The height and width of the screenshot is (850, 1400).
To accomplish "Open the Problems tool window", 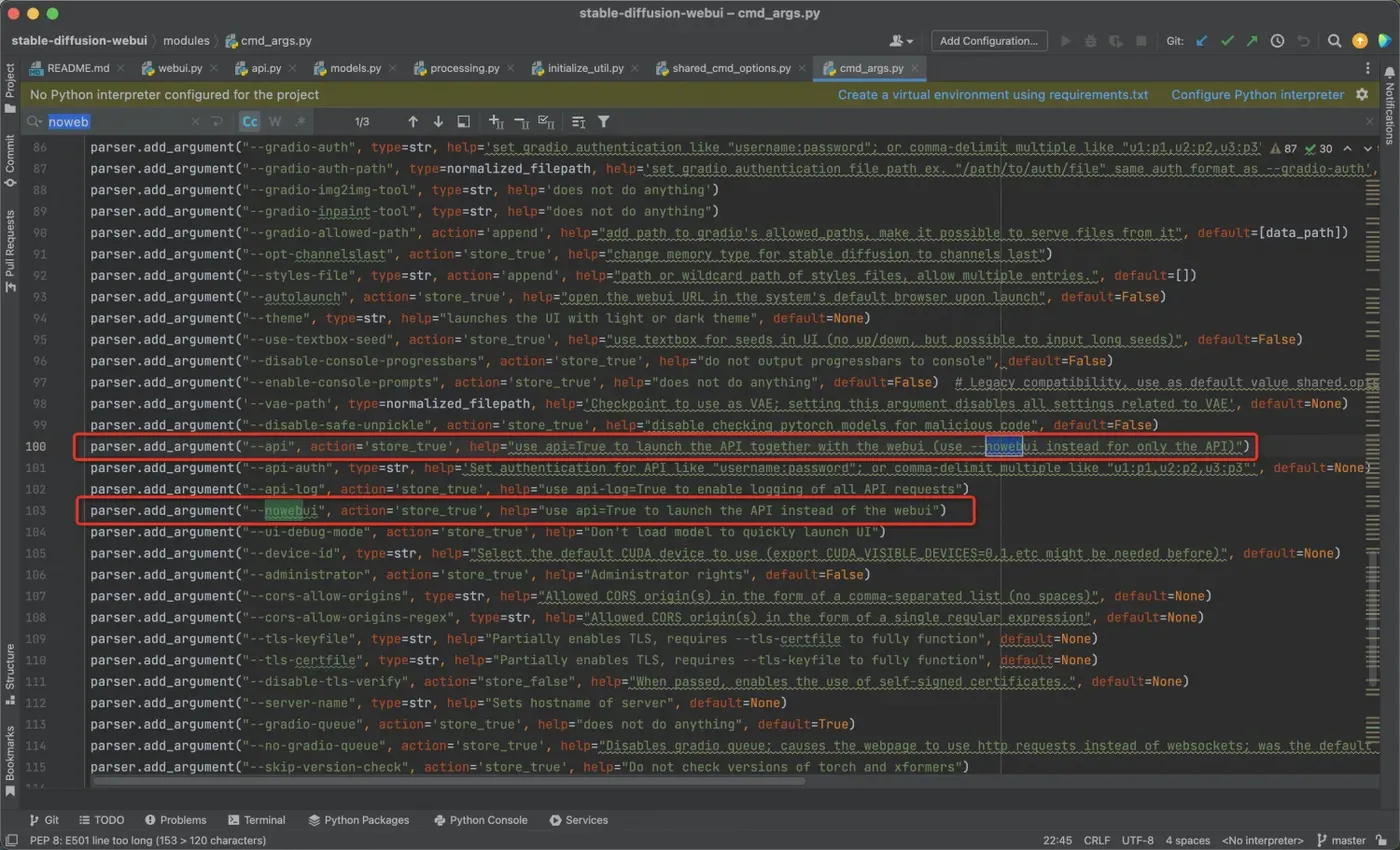I will (x=175, y=820).
